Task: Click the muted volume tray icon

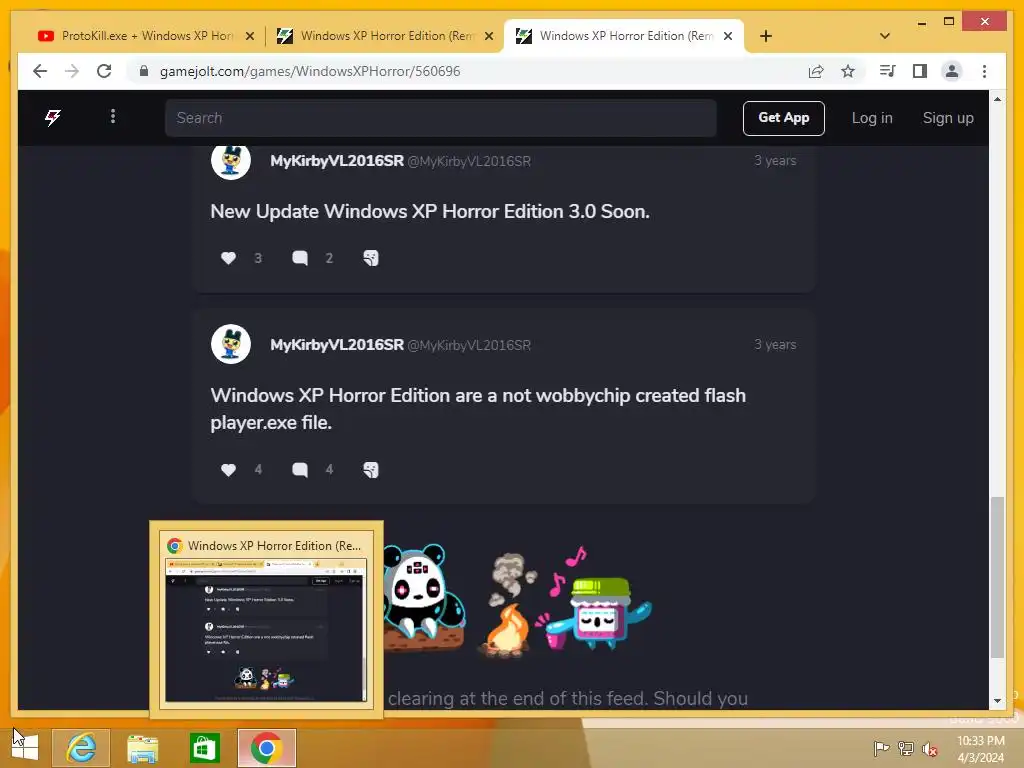Action: pos(930,749)
